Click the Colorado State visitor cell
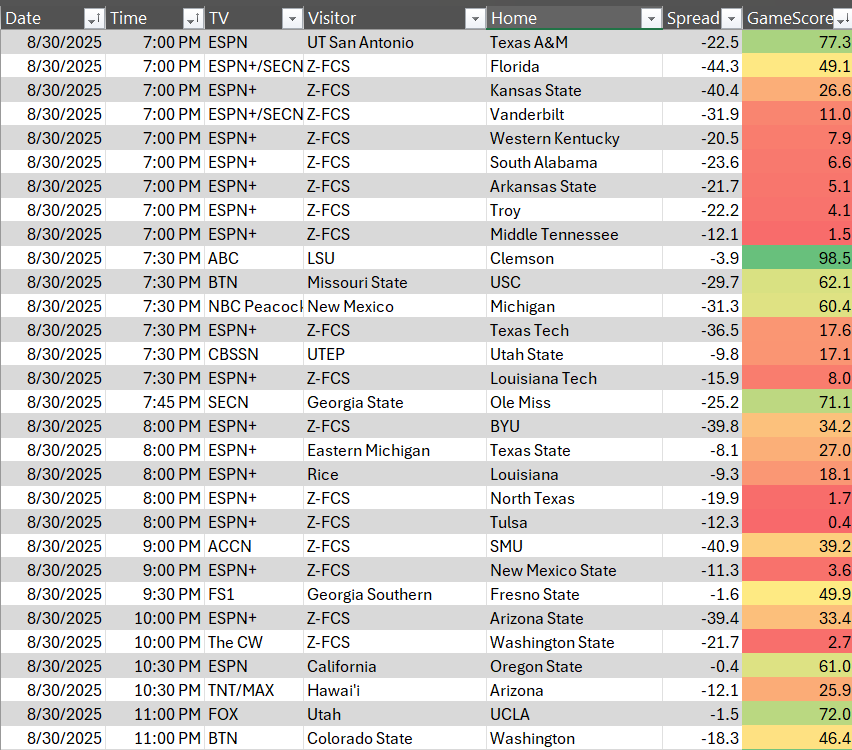The image size is (852, 750). (x=395, y=738)
